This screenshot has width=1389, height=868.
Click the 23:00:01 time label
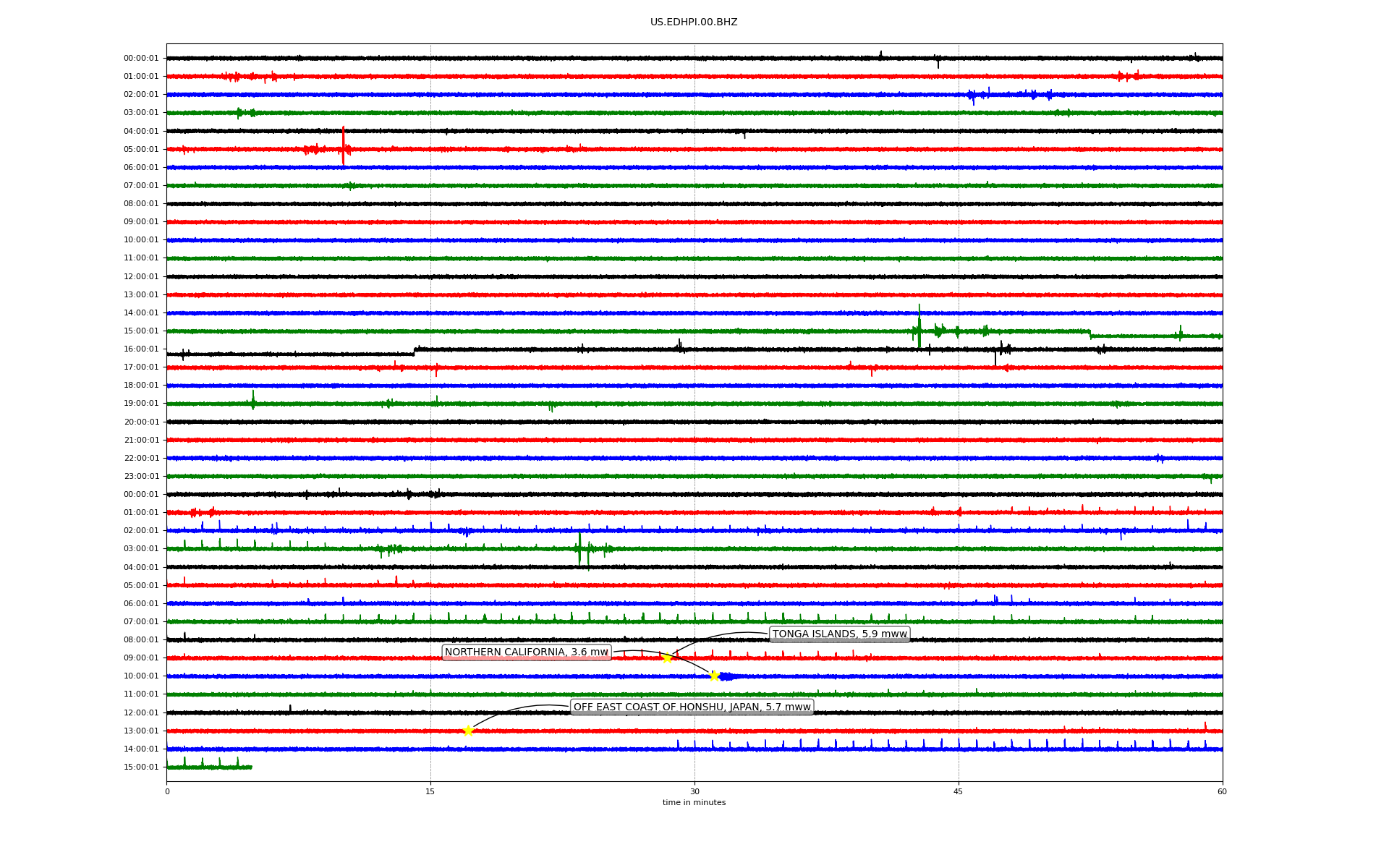[x=141, y=476]
